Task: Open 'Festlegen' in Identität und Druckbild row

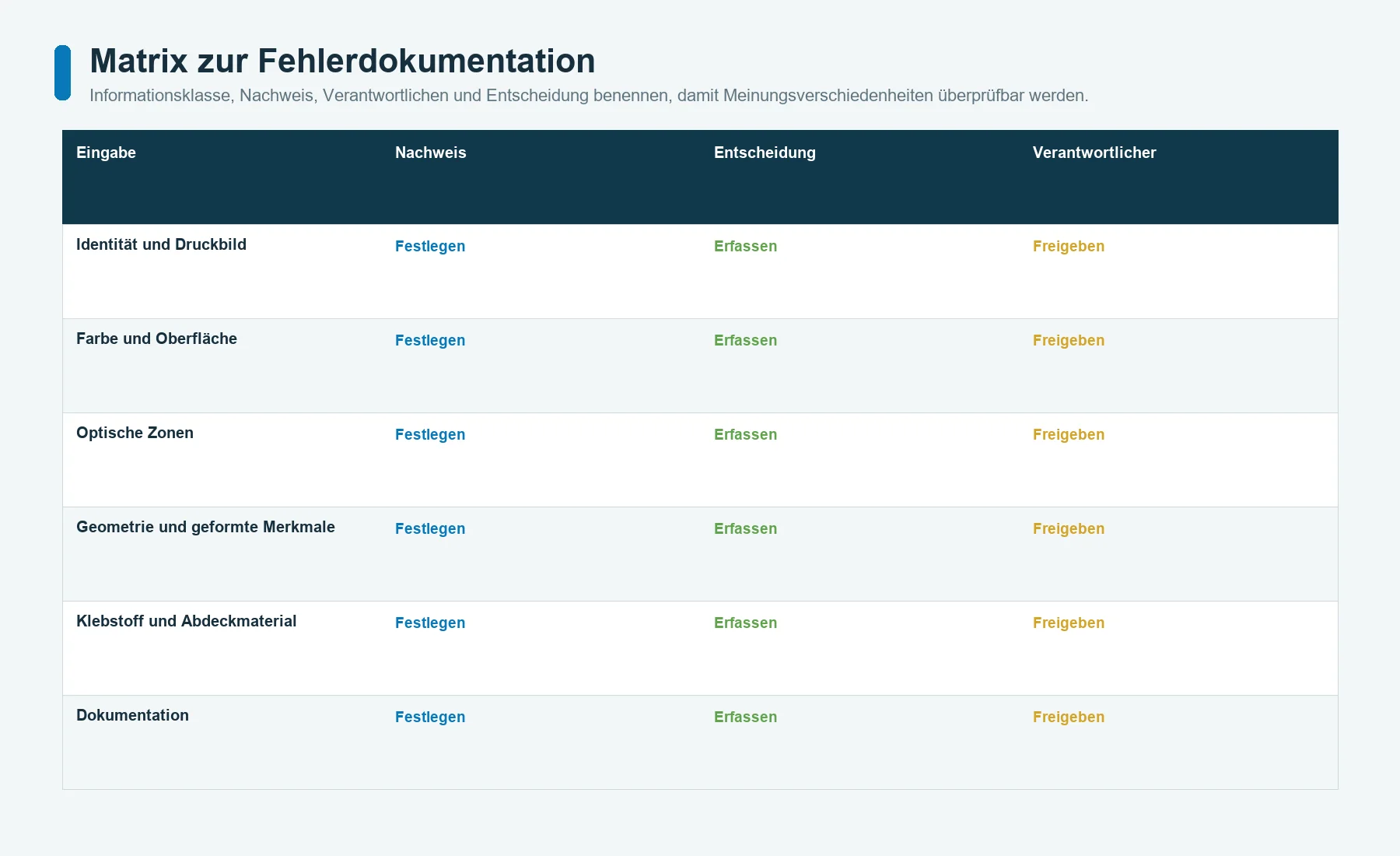Action: [430, 246]
